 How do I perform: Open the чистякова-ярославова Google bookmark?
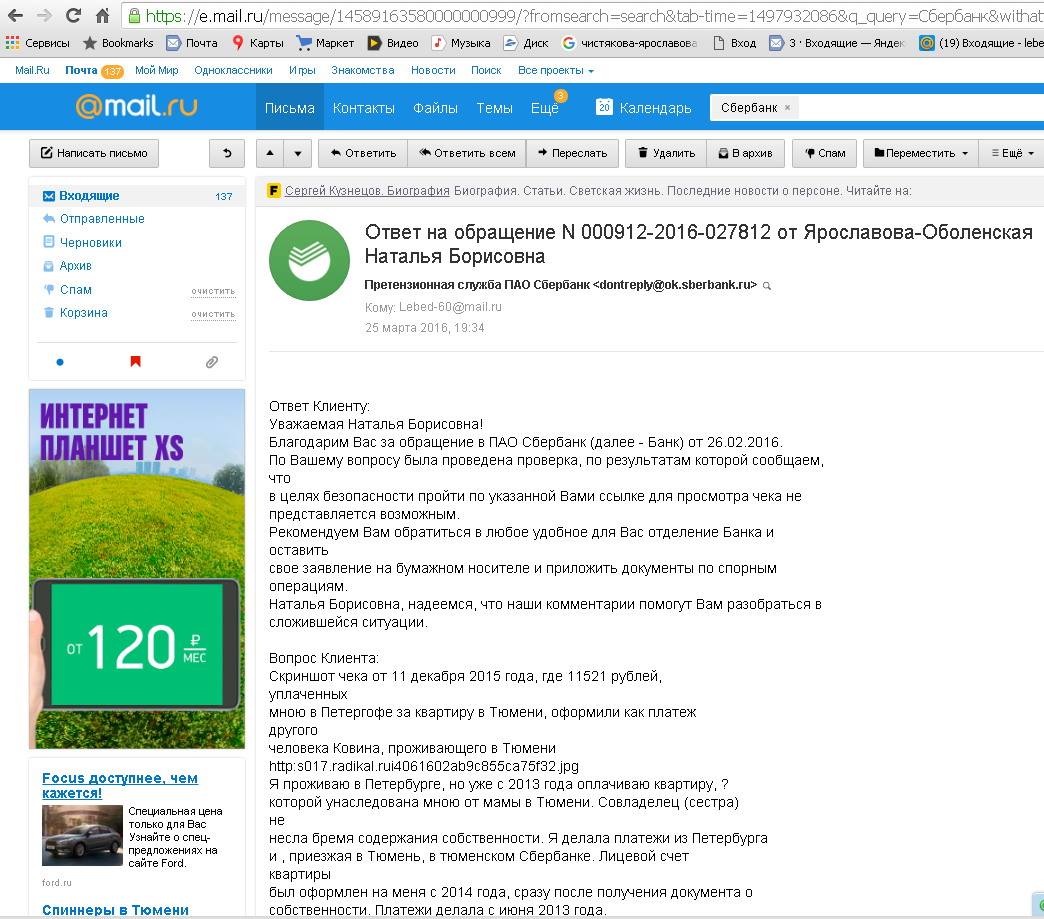coord(630,43)
